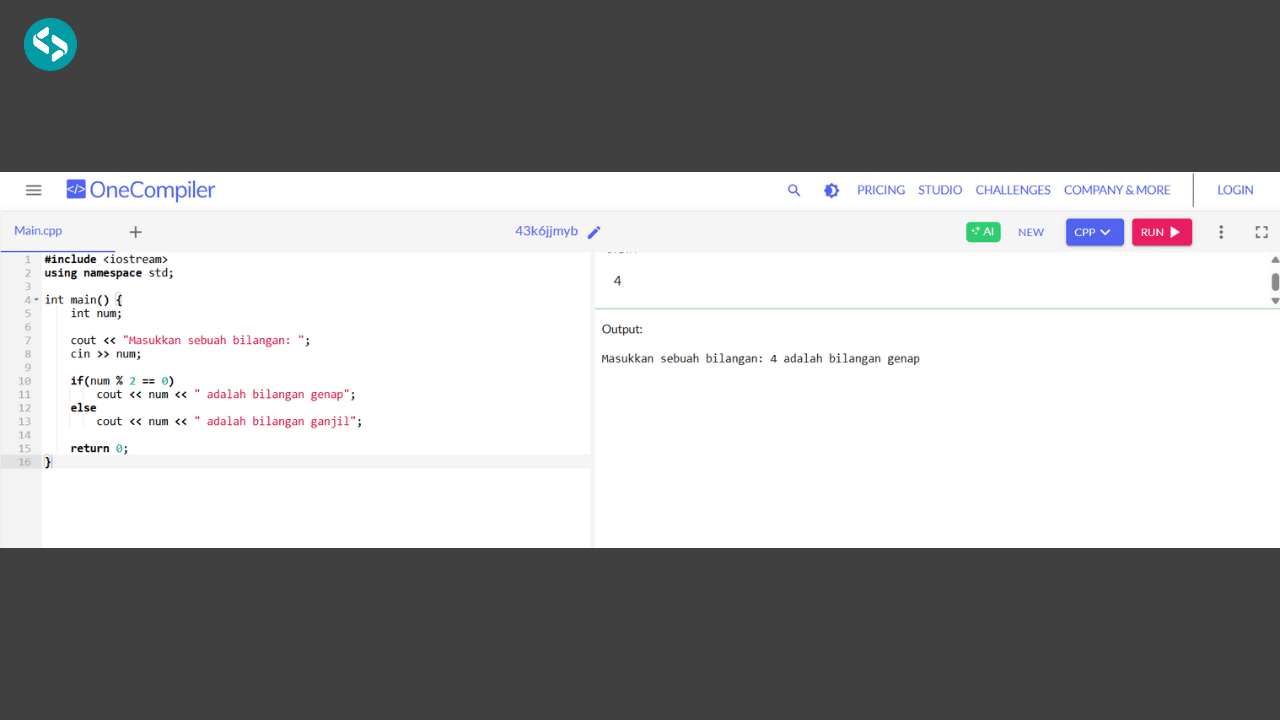Create a new project with NEW

(1031, 231)
